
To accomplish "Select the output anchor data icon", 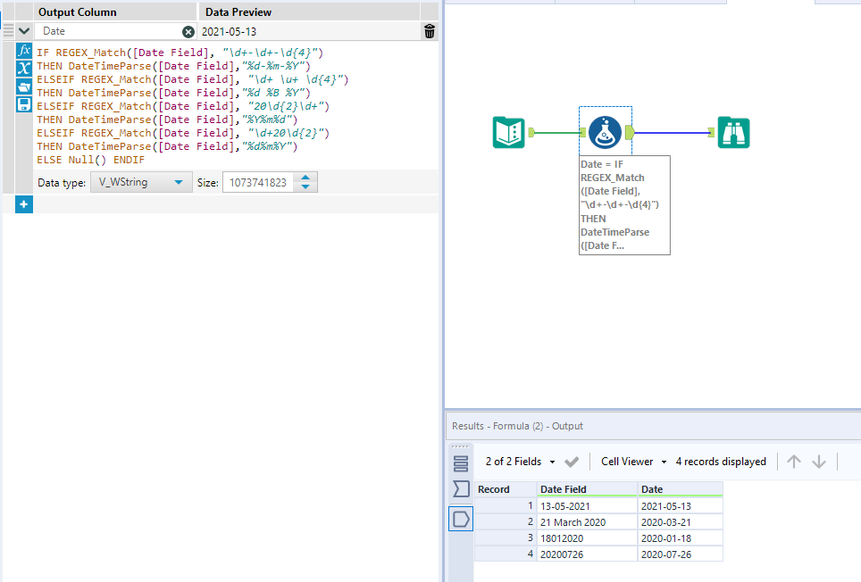I will click(461, 518).
